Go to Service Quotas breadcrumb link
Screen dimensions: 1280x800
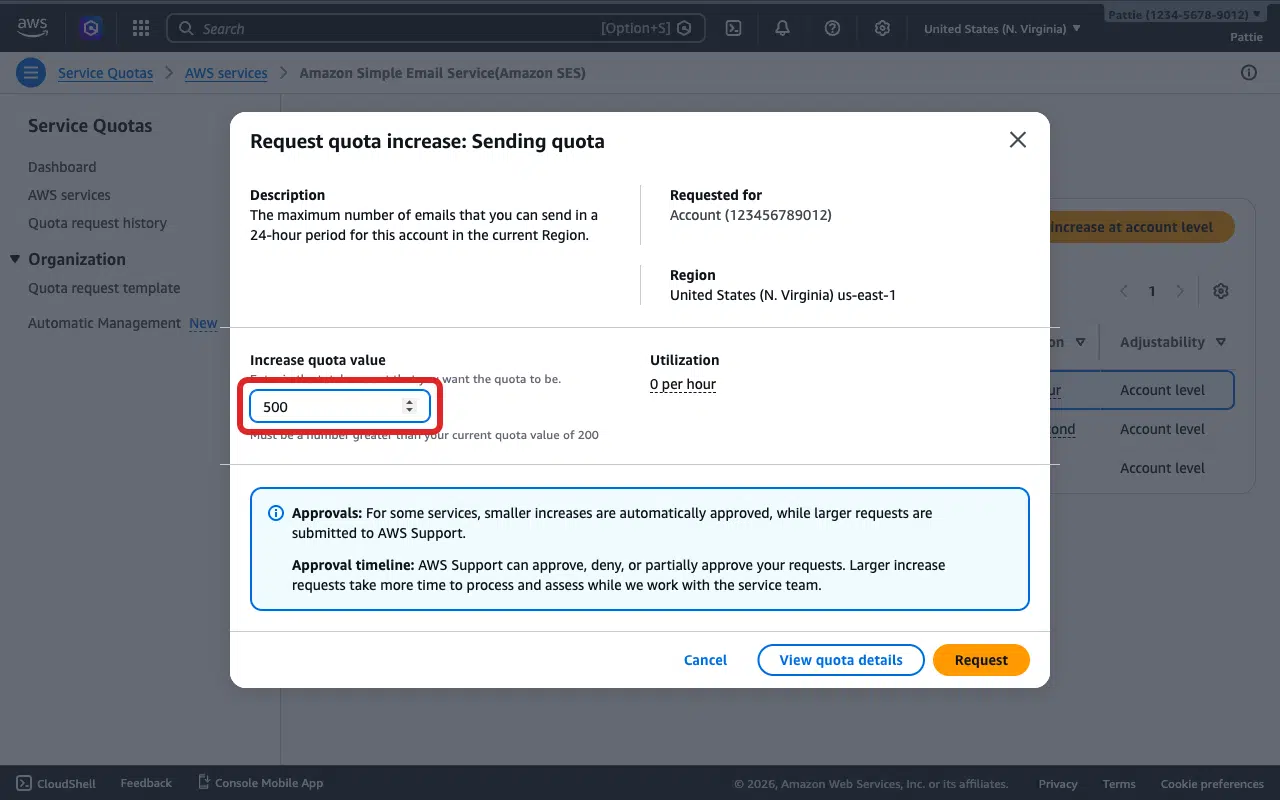105,73
